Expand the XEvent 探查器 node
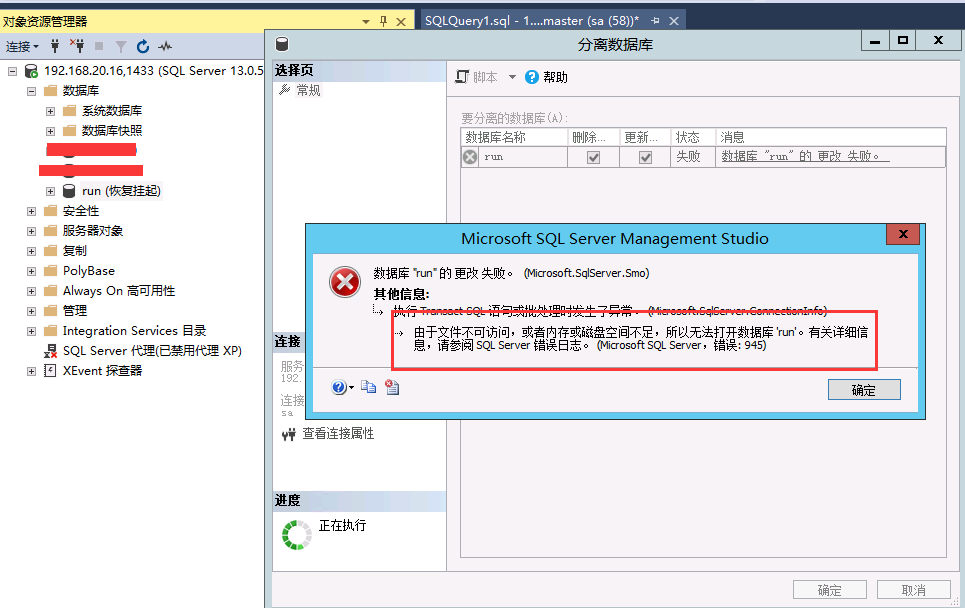 (x=31, y=371)
